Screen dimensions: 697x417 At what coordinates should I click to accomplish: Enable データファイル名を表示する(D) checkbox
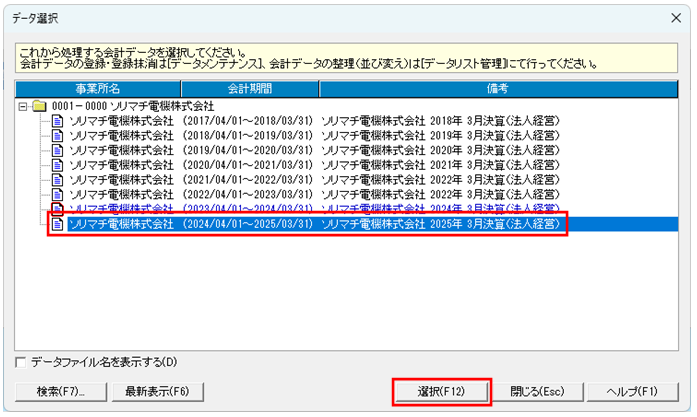point(20,362)
